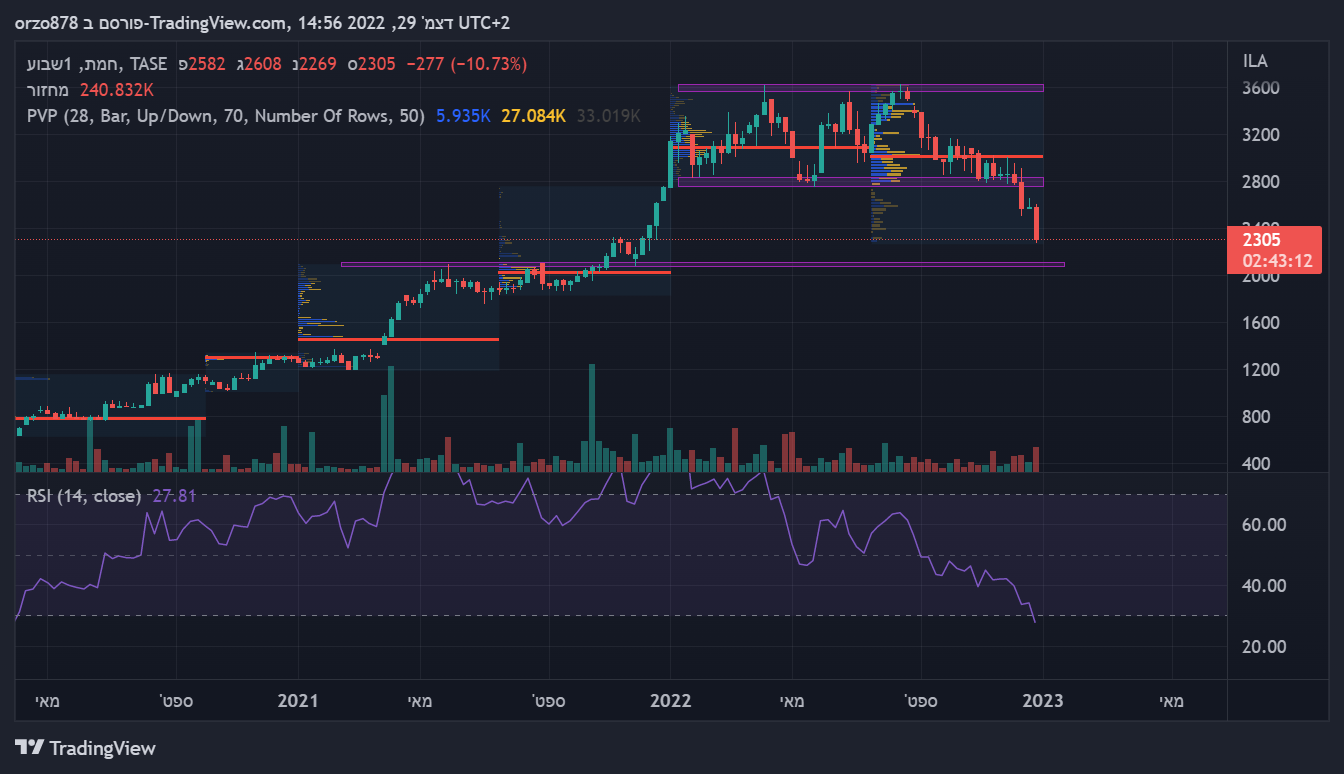Click the 2022 label on the time axis

pyautogui.click(x=670, y=701)
